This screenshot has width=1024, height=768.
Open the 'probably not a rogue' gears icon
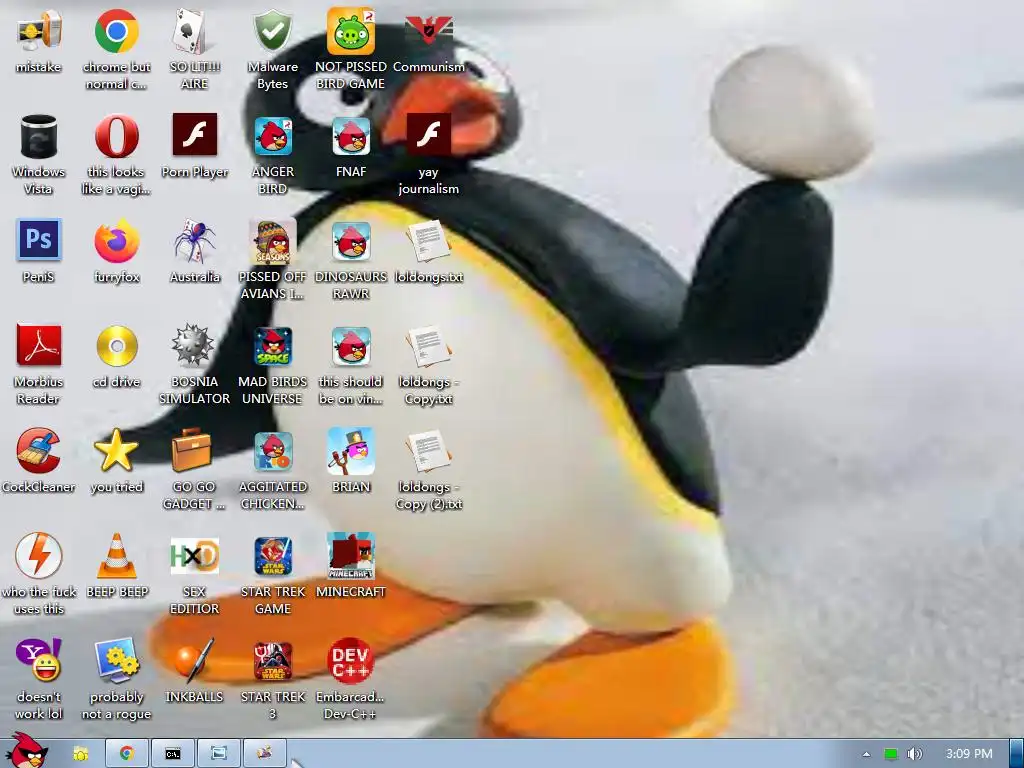116,661
